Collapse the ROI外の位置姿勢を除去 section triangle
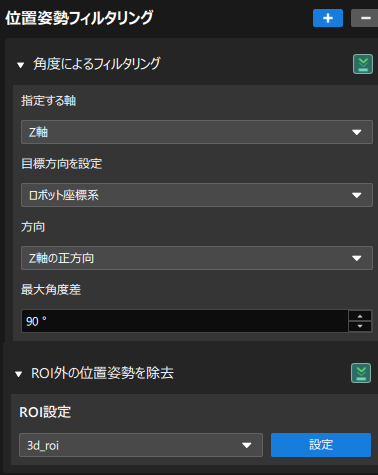This screenshot has height=475, width=378. (x=19, y=374)
